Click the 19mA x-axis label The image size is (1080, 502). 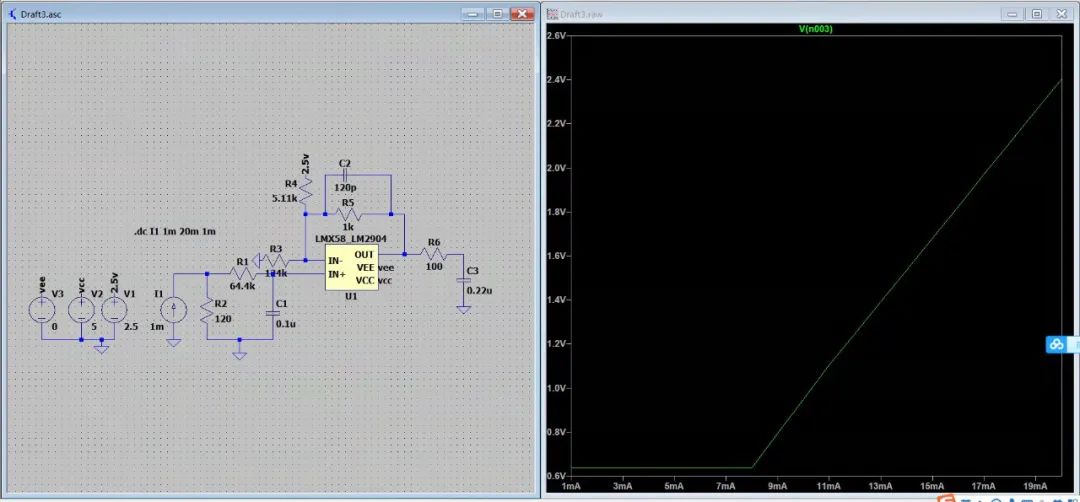click(1035, 486)
